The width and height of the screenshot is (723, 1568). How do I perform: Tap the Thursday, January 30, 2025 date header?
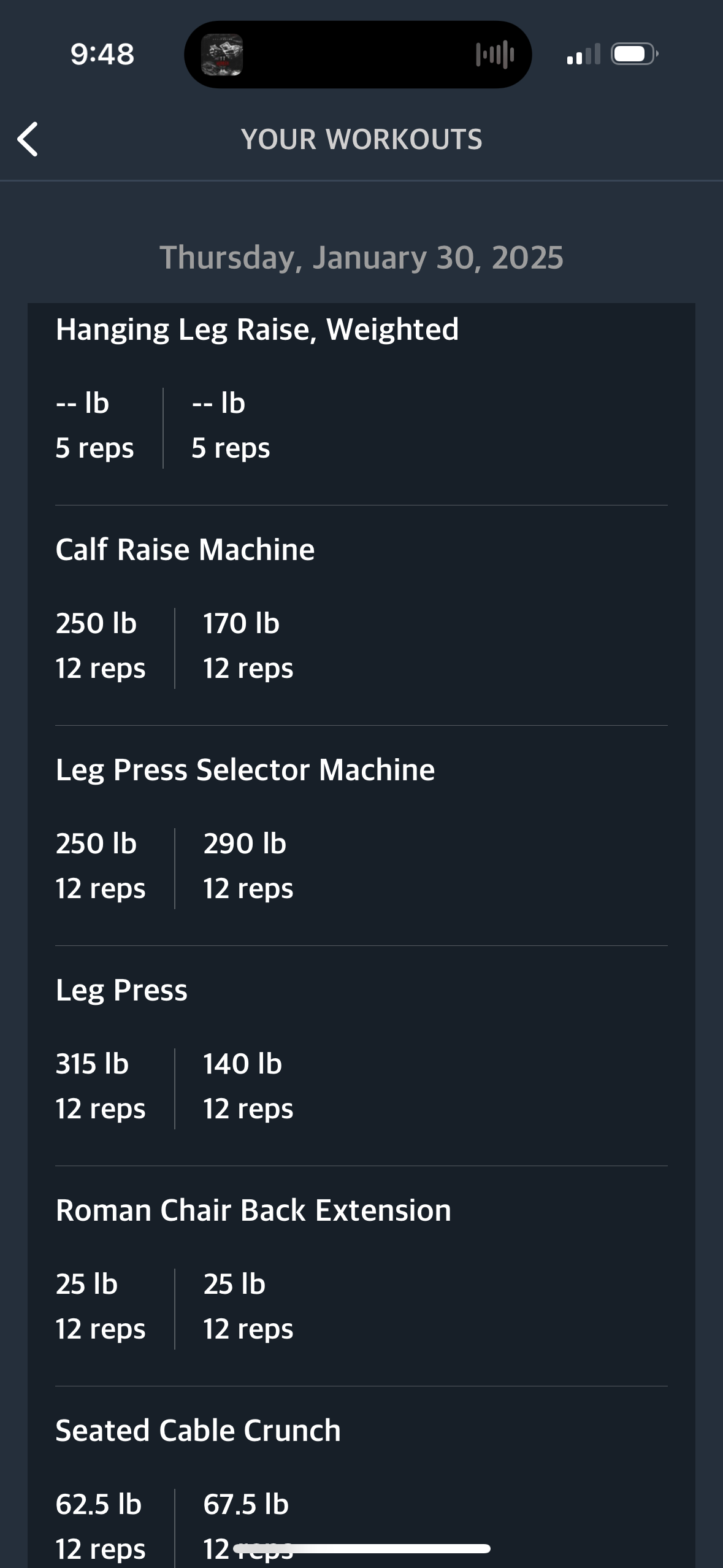(361, 258)
